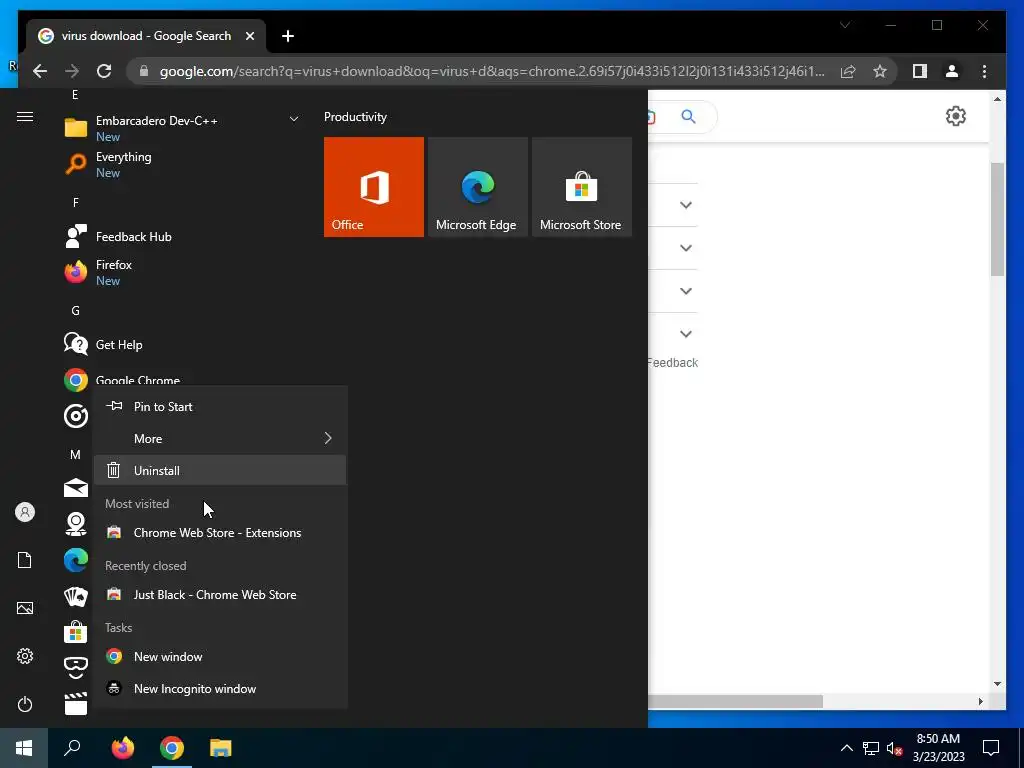Launch the Microsoft Edge tile
Screen dimensions: 1024x768
pos(477,187)
